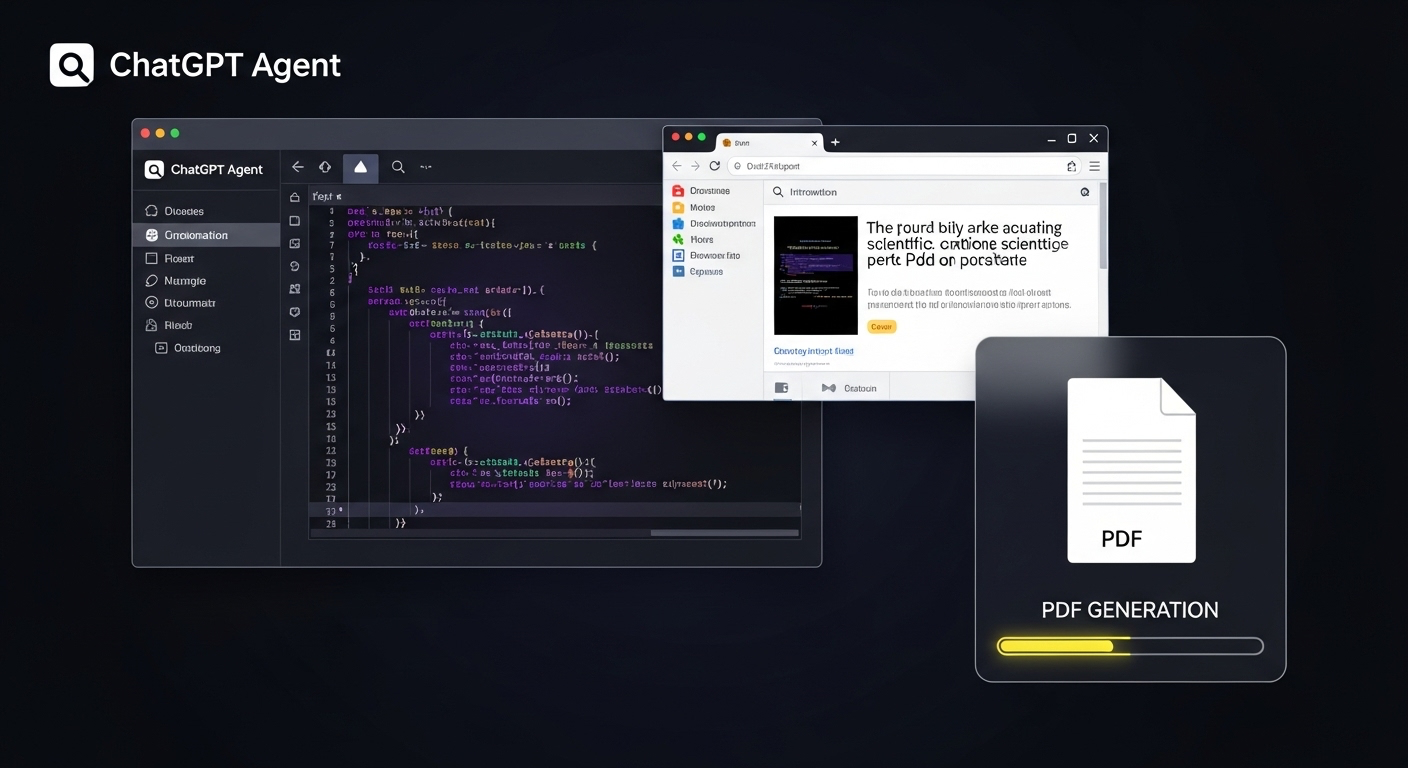Click the round clock icon in editor strip
The width and height of the screenshot is (1408, 768).
(x=295, y=266)
